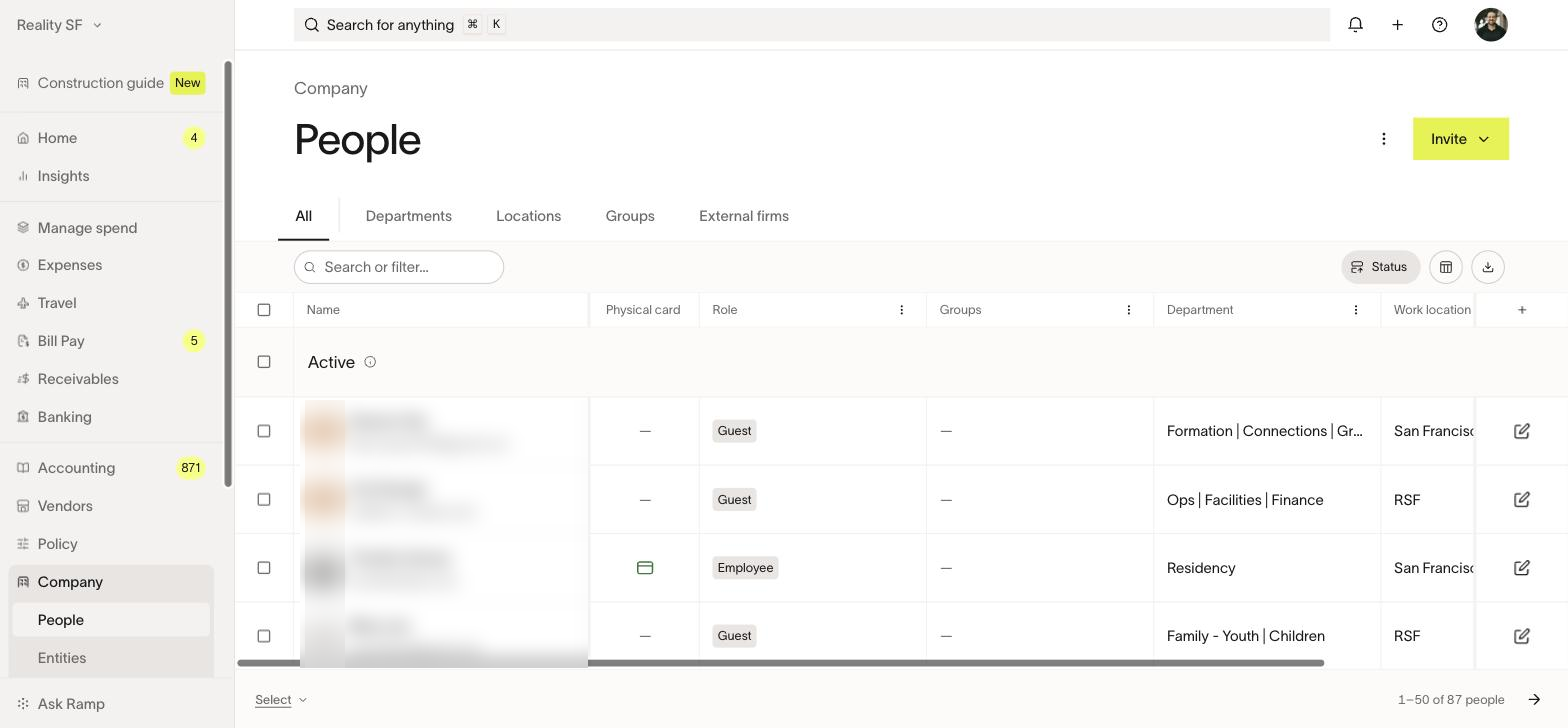This screenshot has width=1568, height=728.
Task: Open Role column options menu
Action: pyautogui.click(x=902, y=310)
